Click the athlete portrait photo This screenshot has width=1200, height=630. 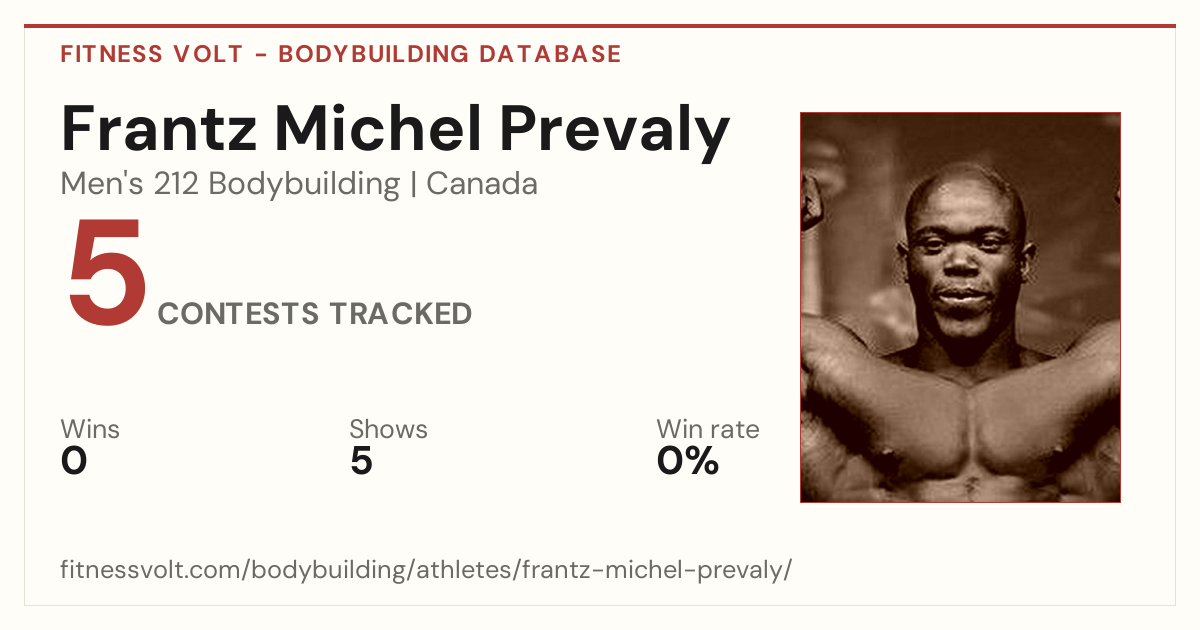pyautogui.click(x=960, y=307)
